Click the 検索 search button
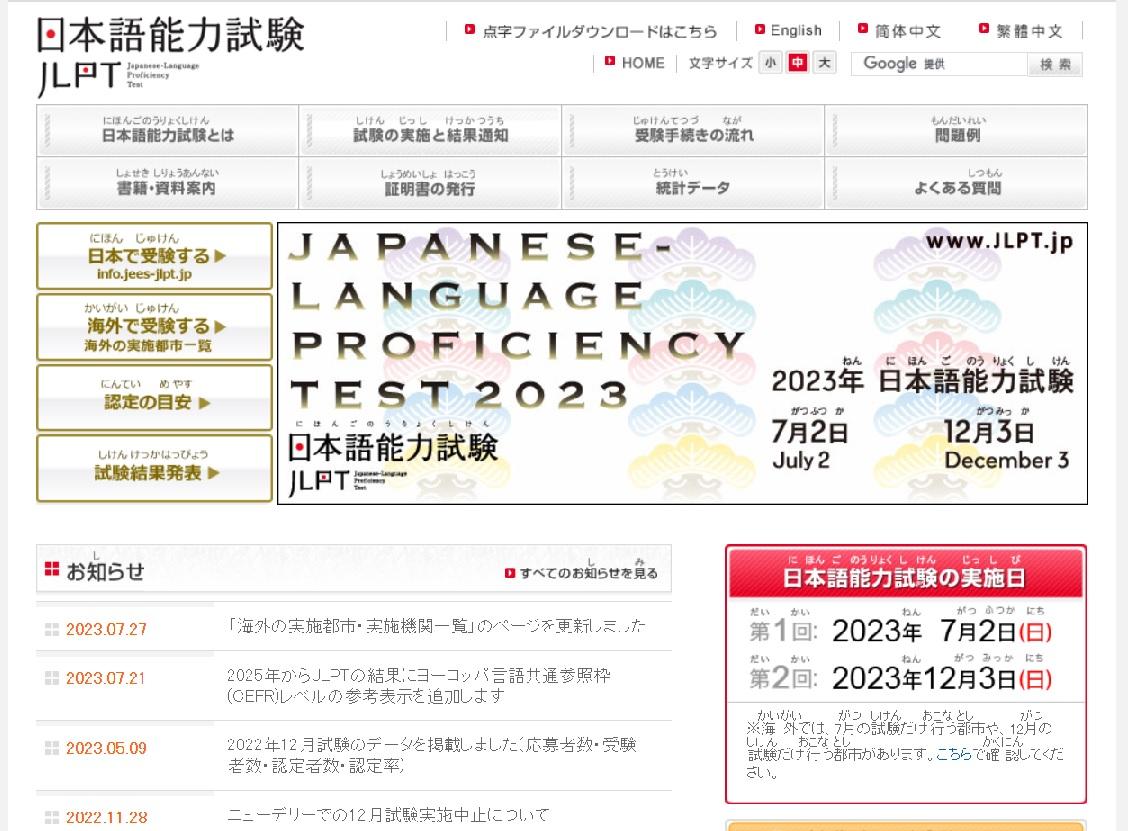The width and height of the screenshot is (1128, 831). (1055, 65)
